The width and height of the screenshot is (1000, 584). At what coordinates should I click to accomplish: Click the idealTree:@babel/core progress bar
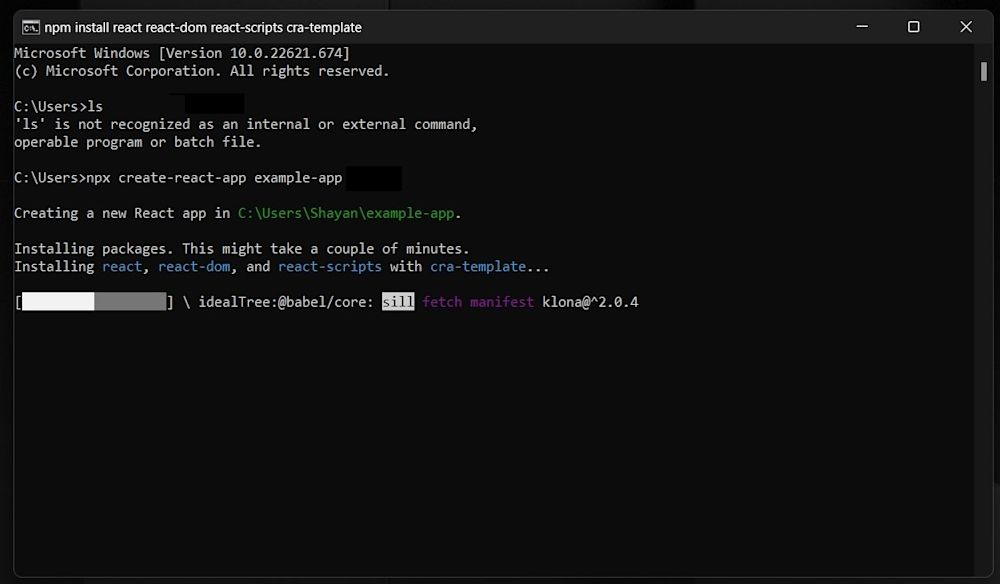click(95, 301)
